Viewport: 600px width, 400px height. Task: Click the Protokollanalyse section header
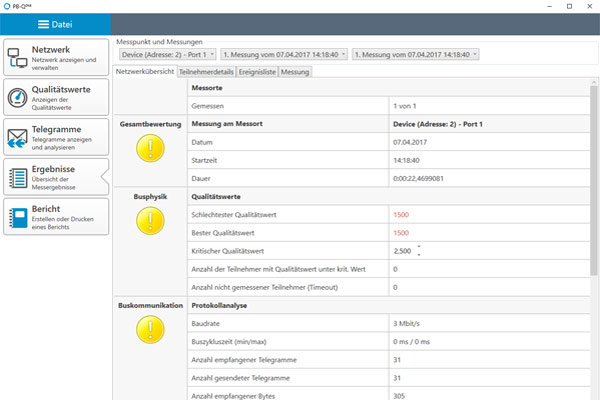tap(219, 305)
